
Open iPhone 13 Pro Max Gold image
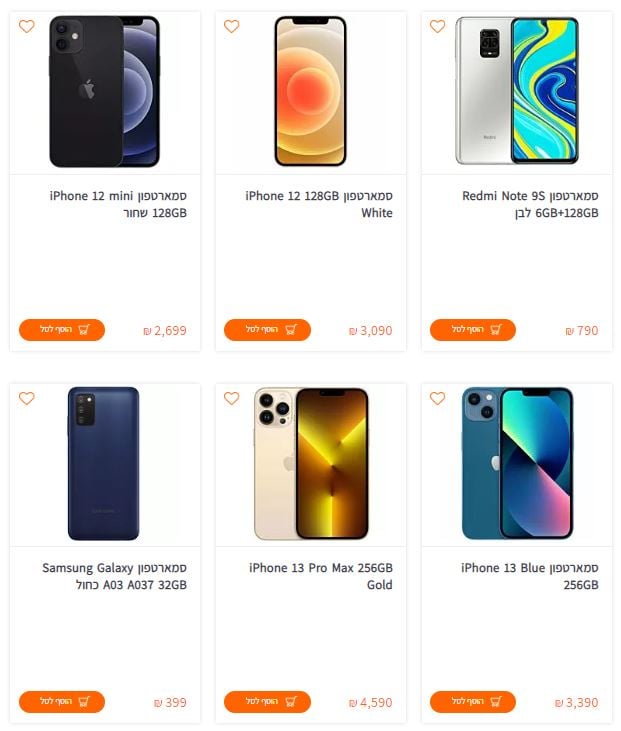tap(311, 463)
